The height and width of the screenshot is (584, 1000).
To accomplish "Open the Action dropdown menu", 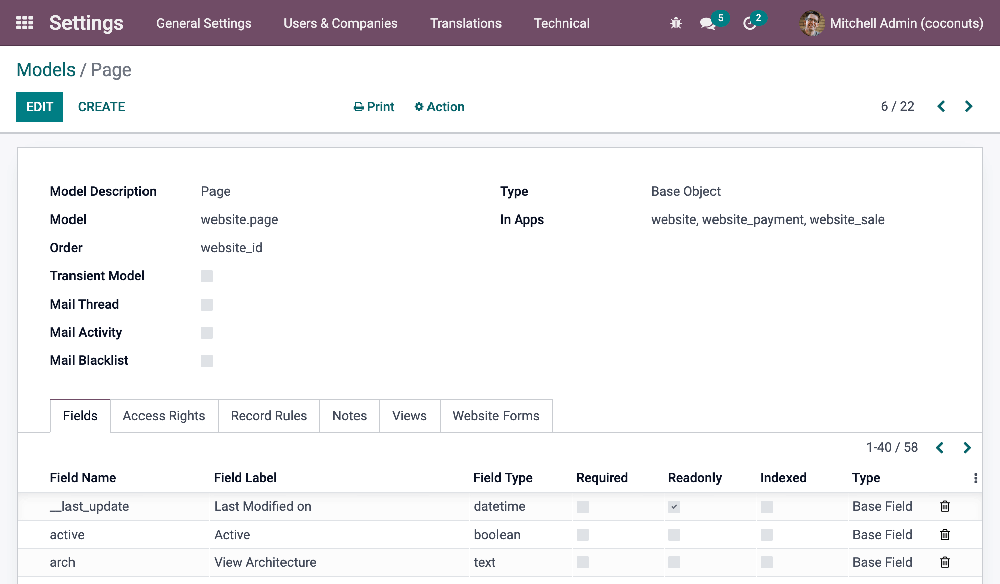I will (x=440, y=107).
